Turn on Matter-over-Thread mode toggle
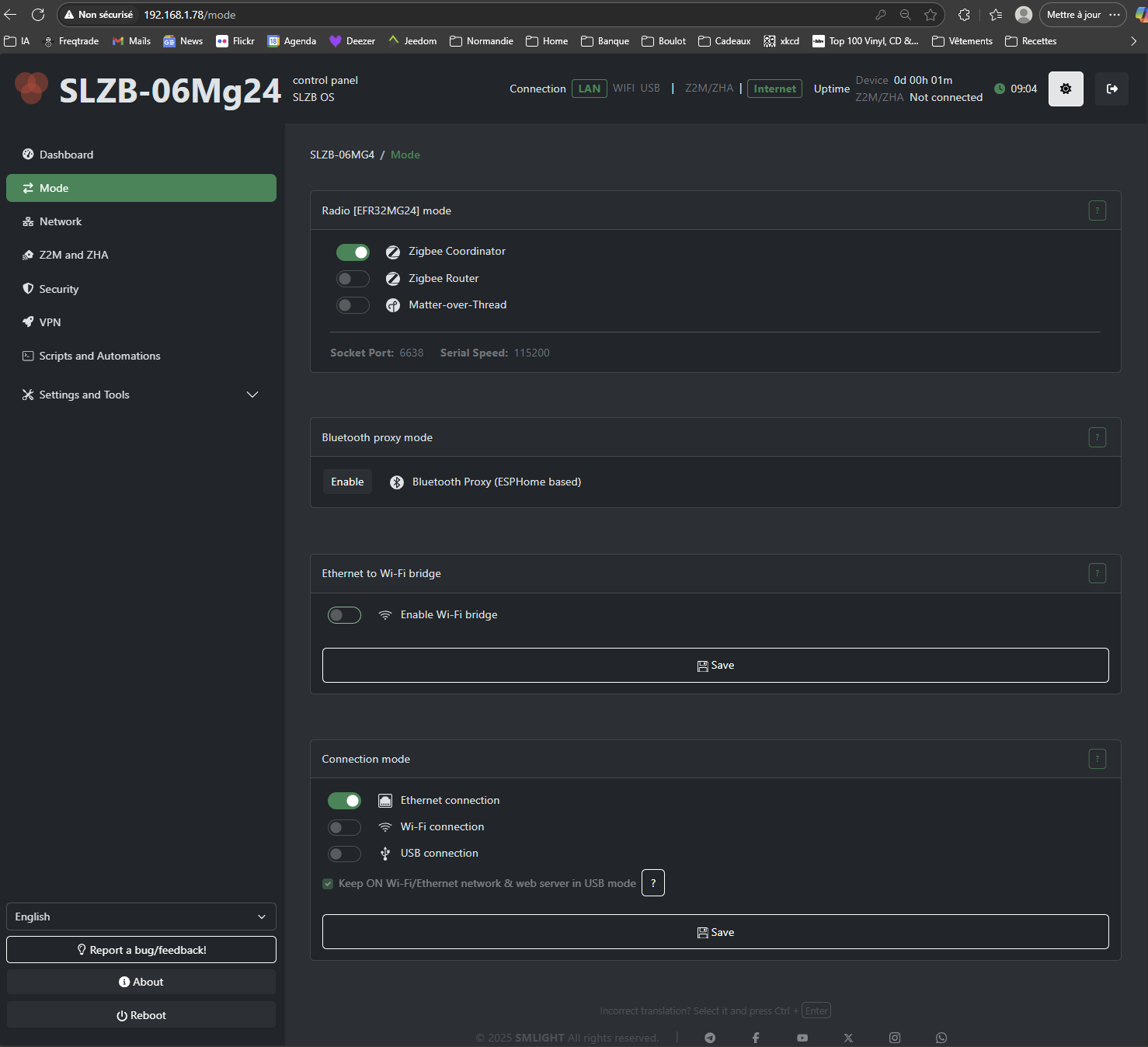The image size is (1148, 1047). point(353,305)
